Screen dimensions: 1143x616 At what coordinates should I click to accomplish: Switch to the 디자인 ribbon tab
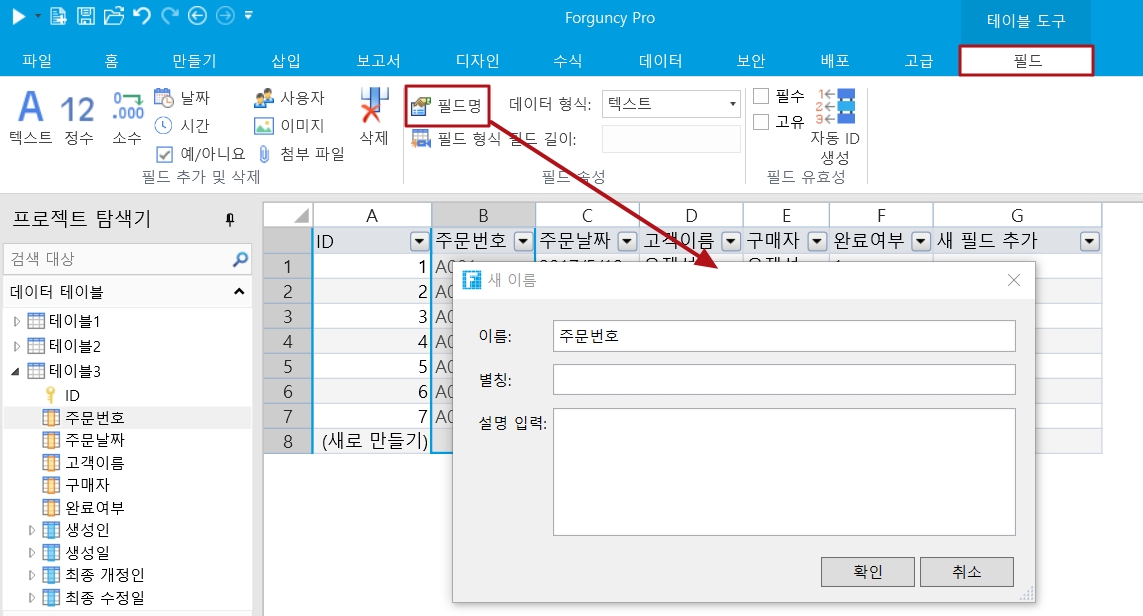[477, 60]
